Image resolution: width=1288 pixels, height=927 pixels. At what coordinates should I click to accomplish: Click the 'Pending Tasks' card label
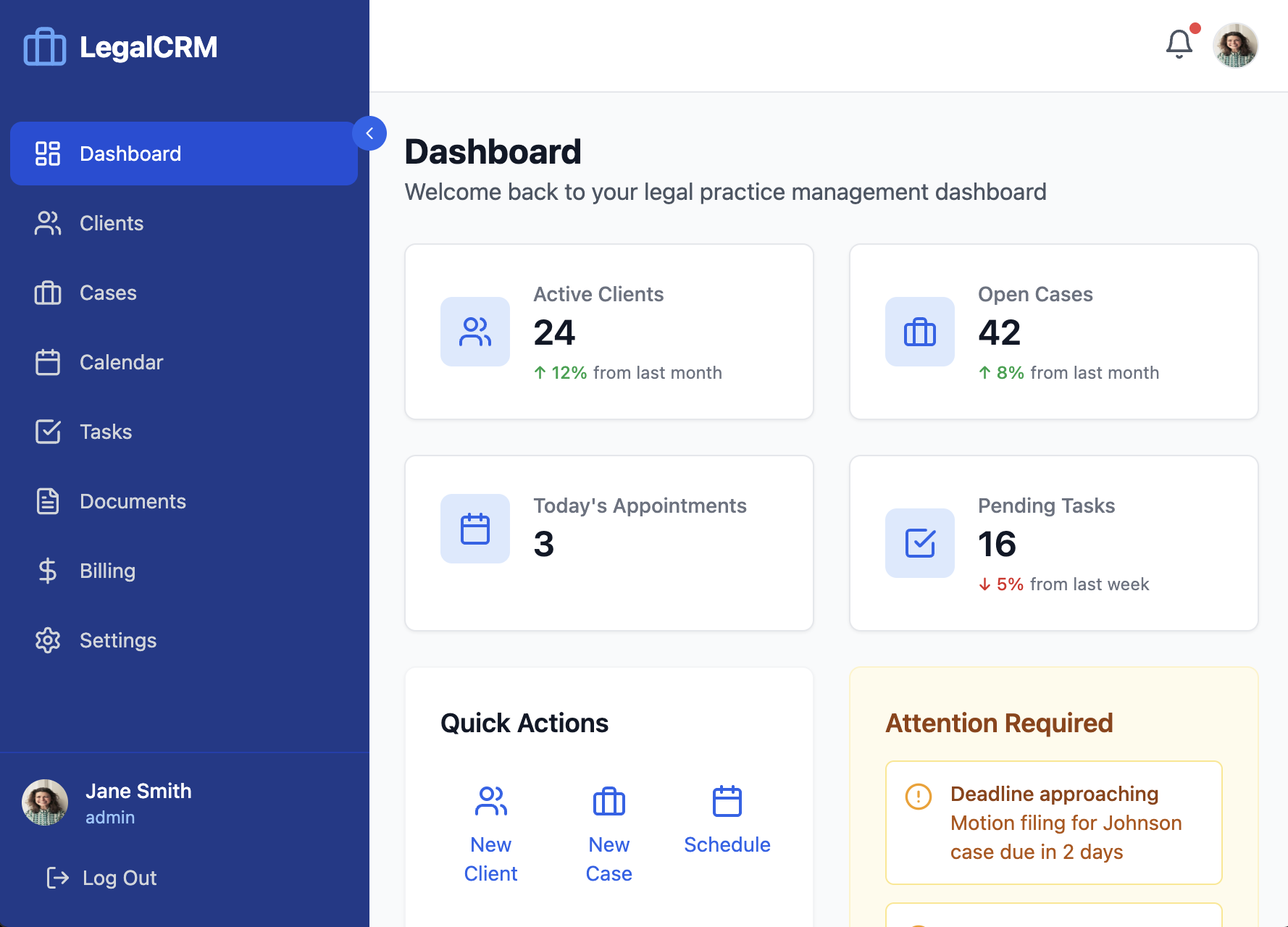tap(1047, 506)
